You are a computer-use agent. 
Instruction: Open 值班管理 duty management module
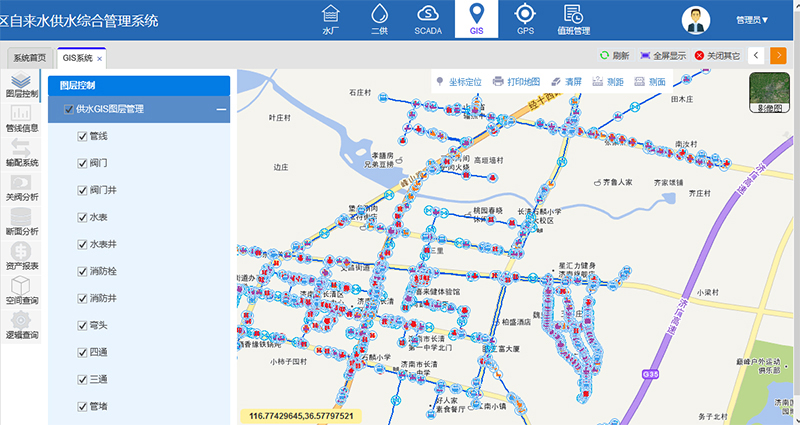573,18
